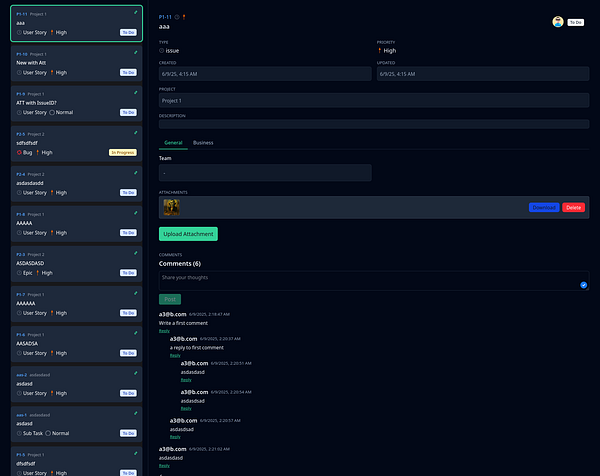The image size is (600, 476).
Task: Click the blue check icon in comment box
Action: (x=584, y=285)
